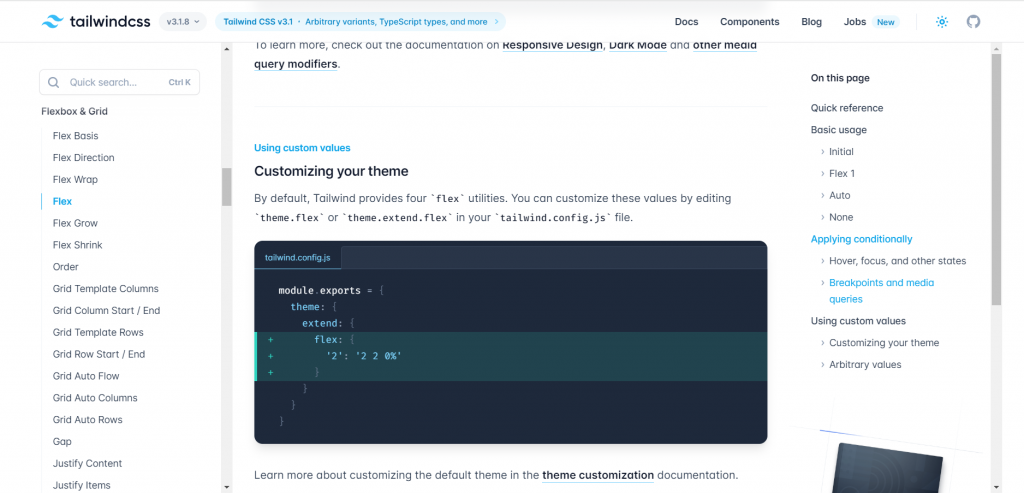
Task: Open the v3.1.8 version dropdown
Action: tap(183, 21)
